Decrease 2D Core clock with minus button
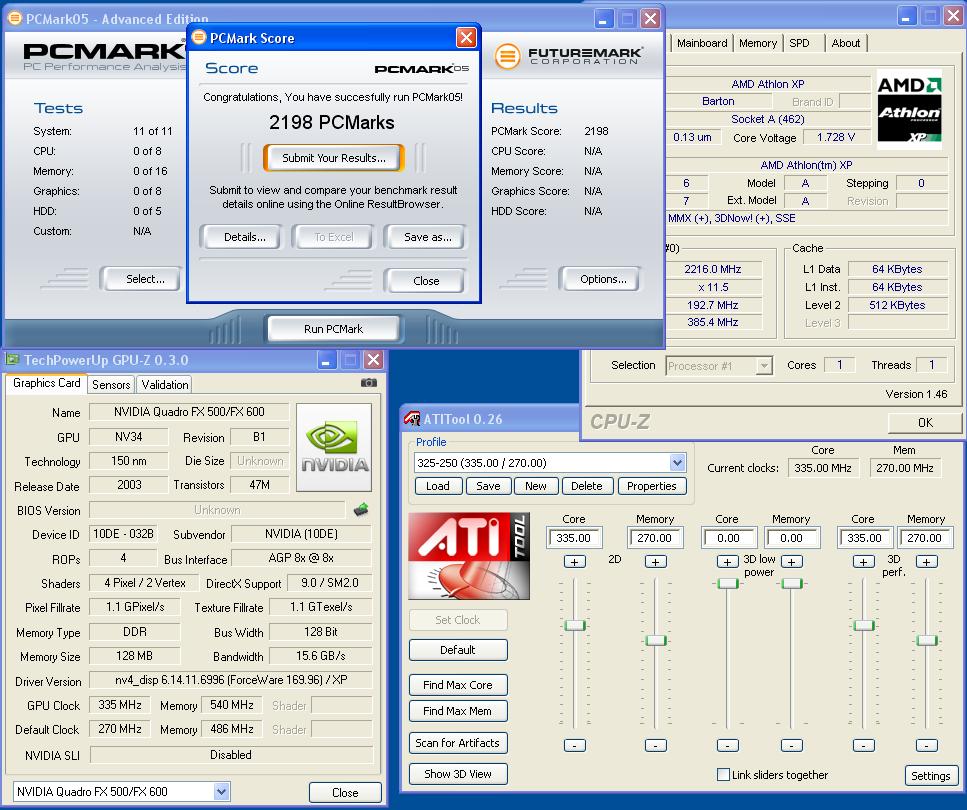This screenshot has height=810, width=967. pos(575,745)
